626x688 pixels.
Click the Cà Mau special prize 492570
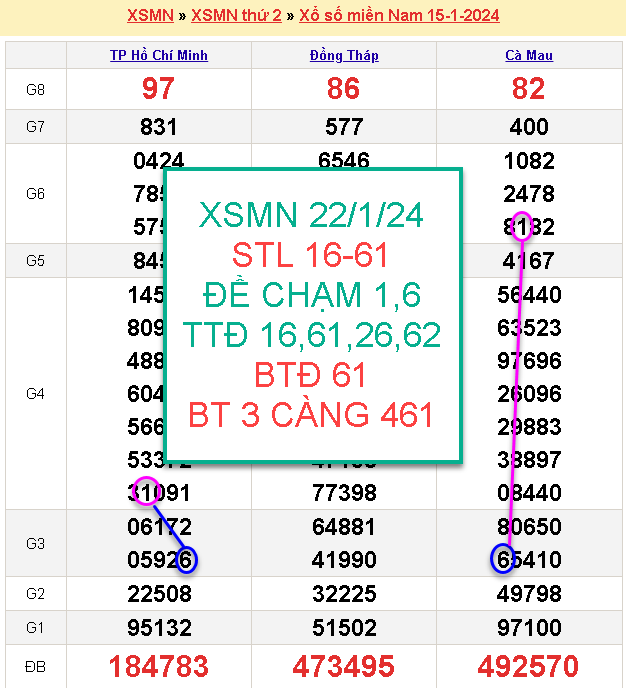[x=529, y=666]
